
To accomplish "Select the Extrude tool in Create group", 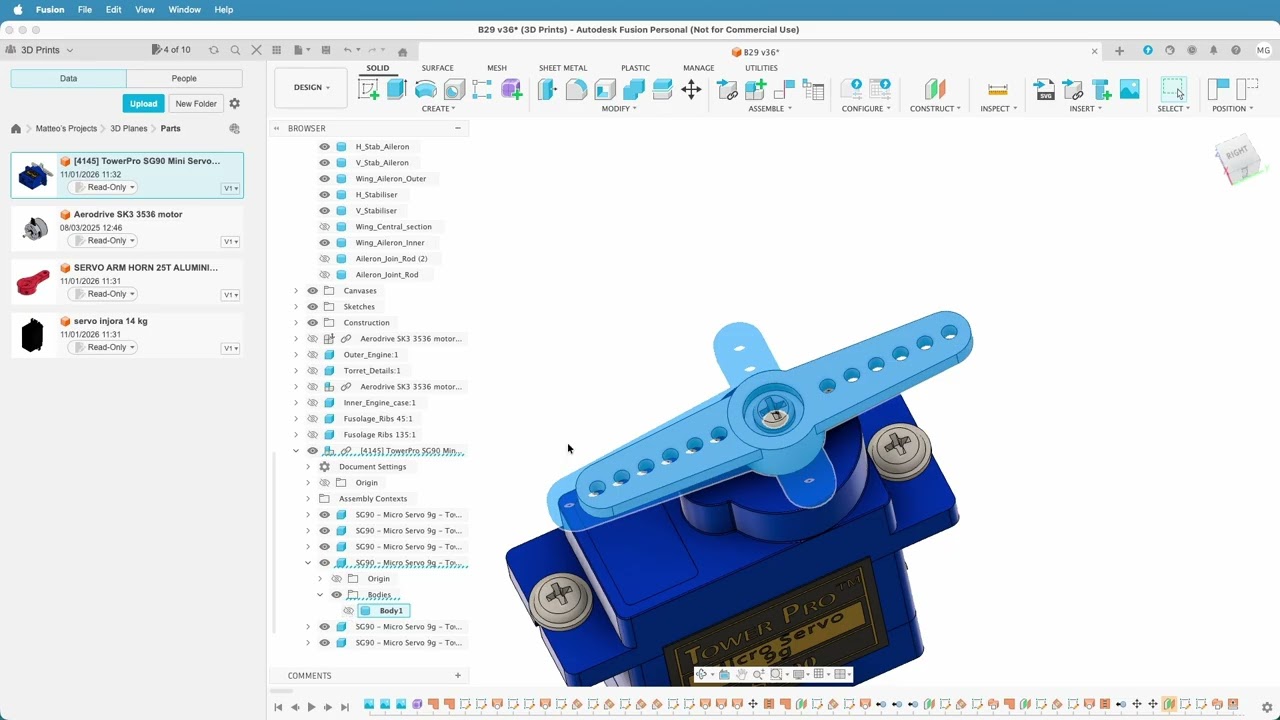I will (397, 90).
